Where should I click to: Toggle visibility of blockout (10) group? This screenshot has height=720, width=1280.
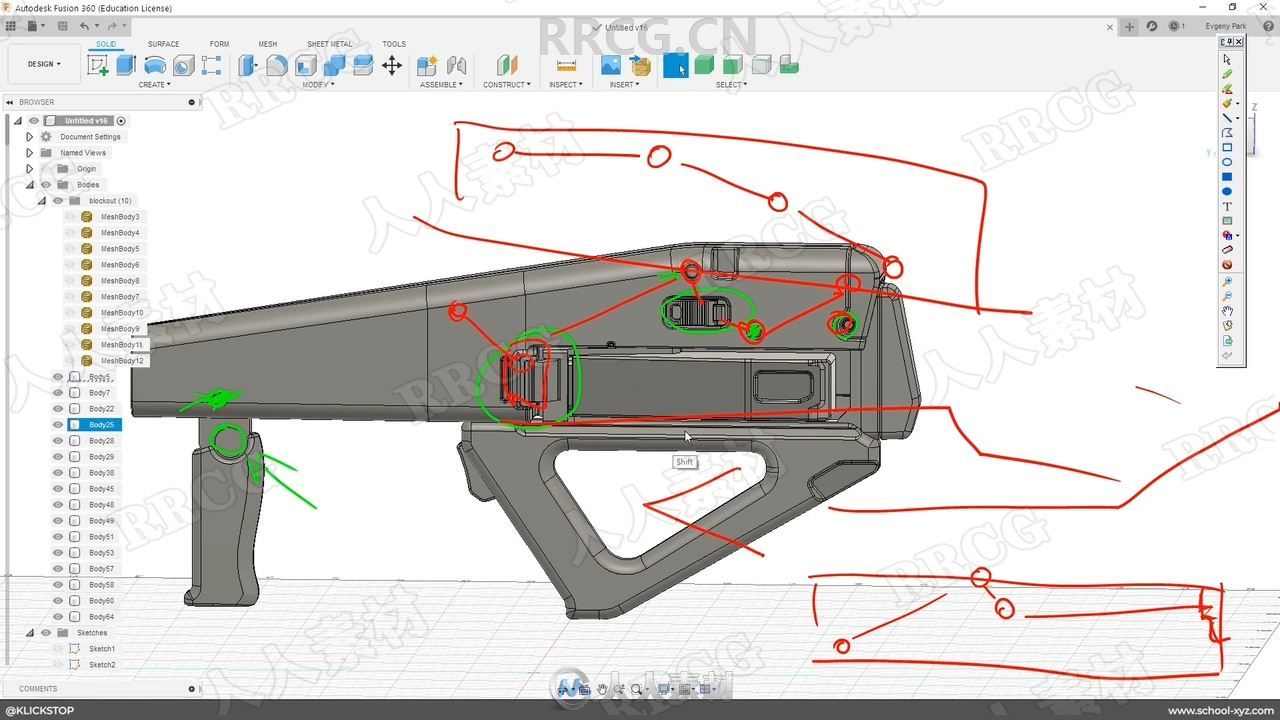point(58,201)
